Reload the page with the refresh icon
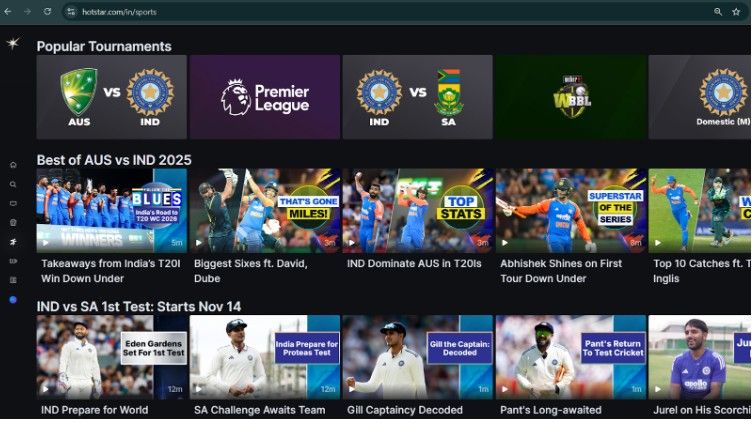Viewport: 752px width, 422px height. (x=47, y=12)
